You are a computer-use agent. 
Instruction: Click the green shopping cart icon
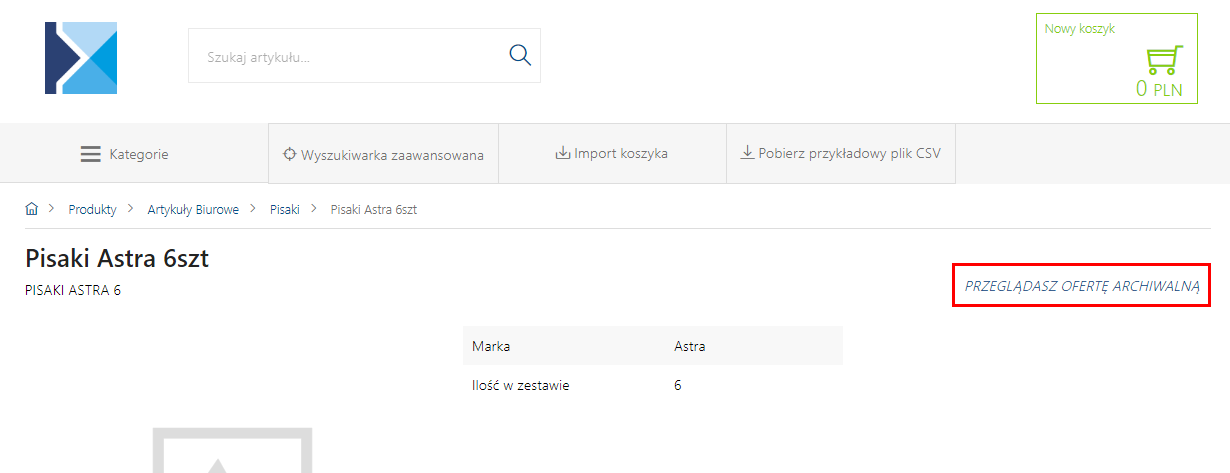1164,60
